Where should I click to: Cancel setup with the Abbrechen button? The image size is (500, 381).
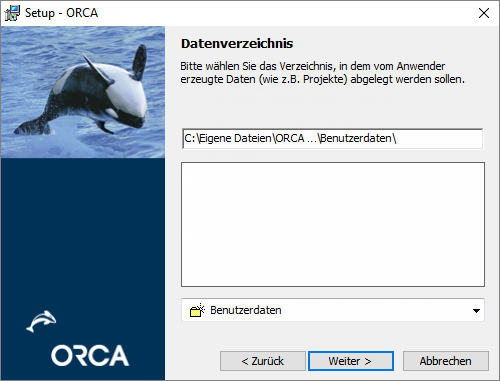point(446,361)
